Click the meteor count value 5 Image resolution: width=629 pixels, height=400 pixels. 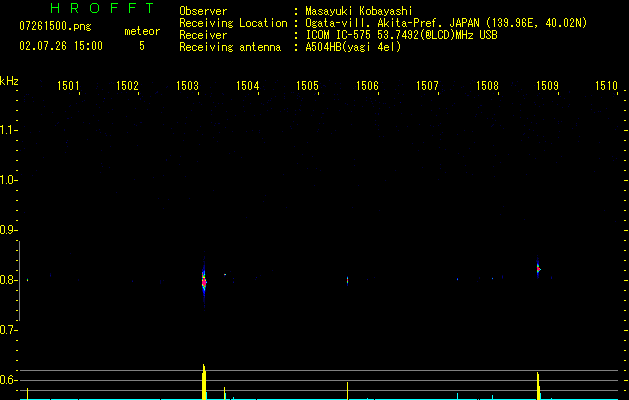pyautogui.click(x=142, y=46)
